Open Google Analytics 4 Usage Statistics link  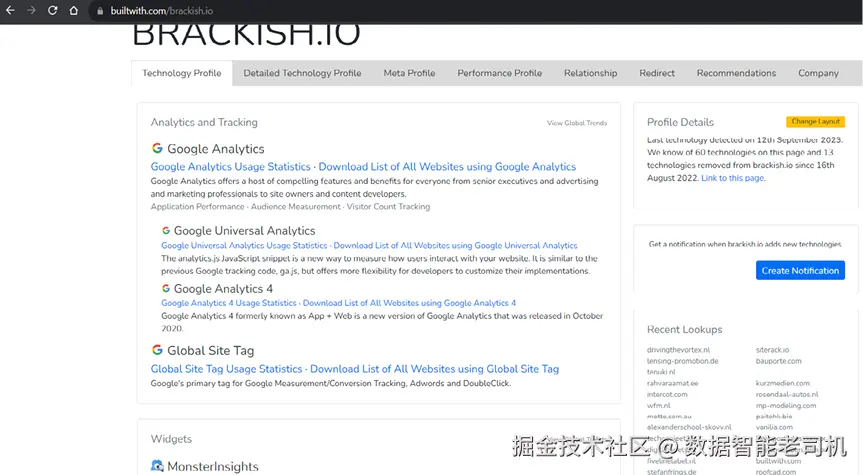pos(228,303)
